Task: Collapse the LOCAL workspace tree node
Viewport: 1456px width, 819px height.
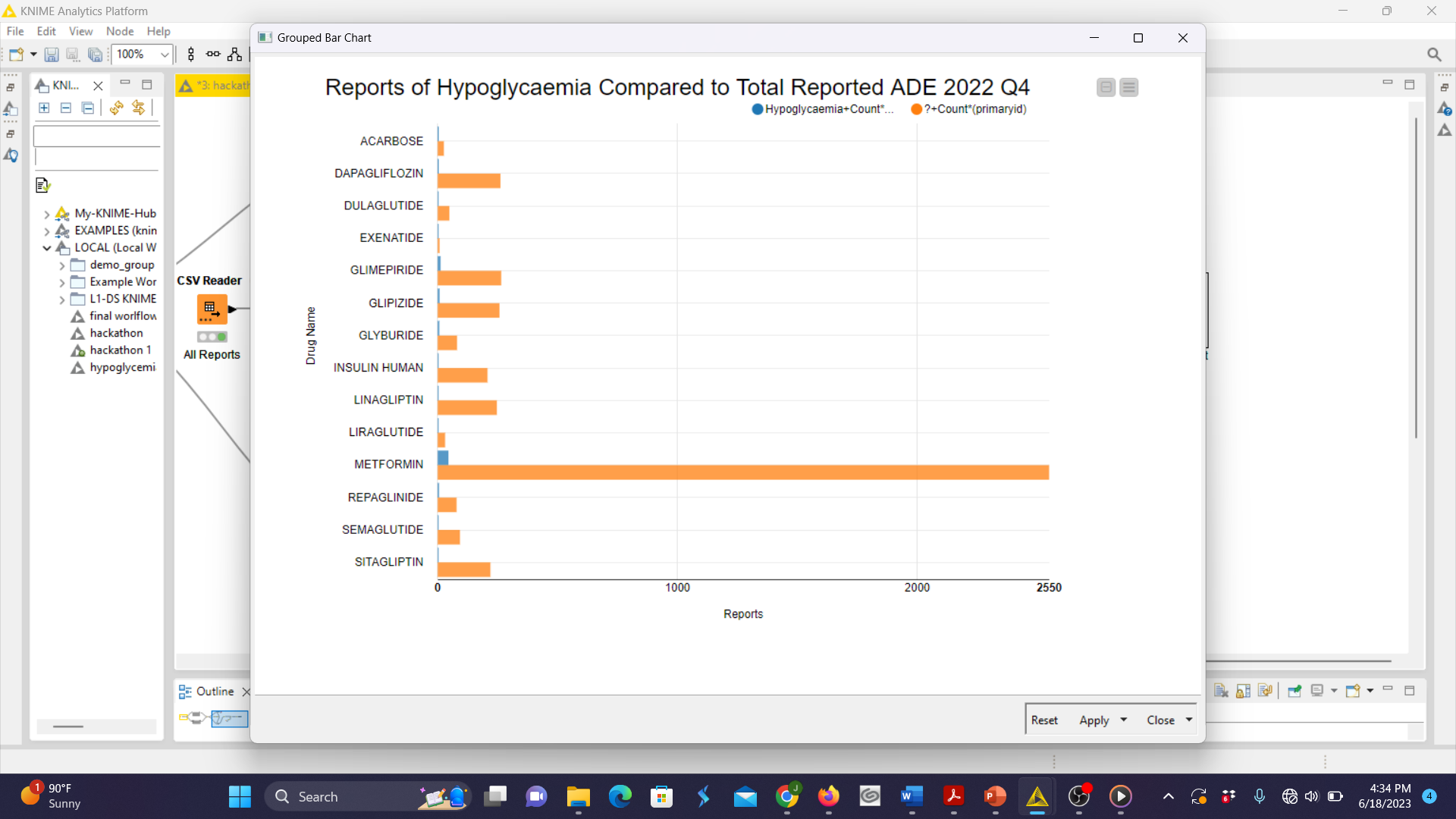Action: 47,248
